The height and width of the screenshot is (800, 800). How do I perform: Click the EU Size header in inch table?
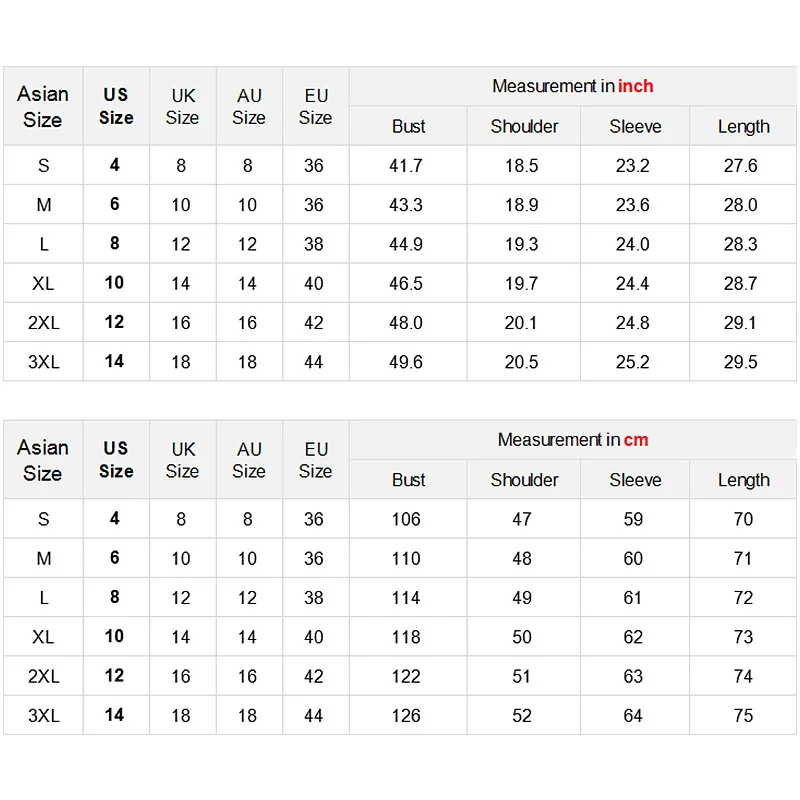point(315,106)
